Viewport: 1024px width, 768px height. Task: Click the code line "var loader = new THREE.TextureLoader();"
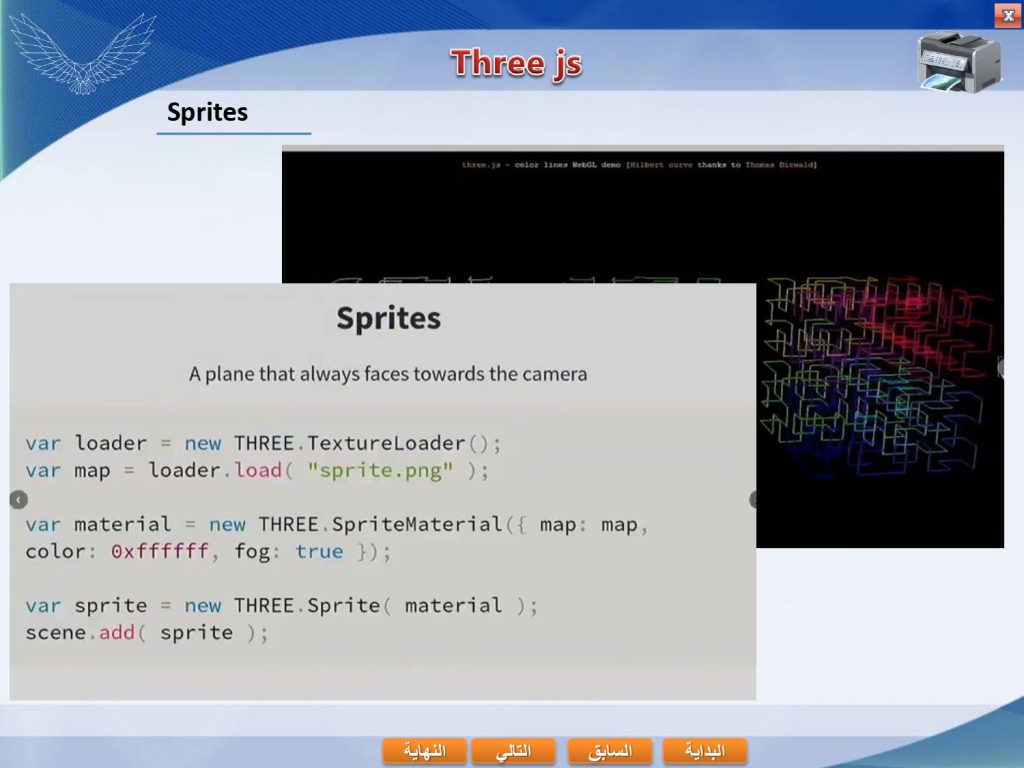pyautogui.click(x=263, y=443)
